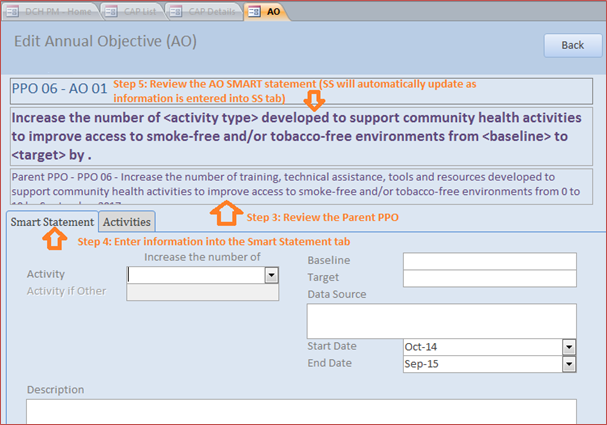
Task: Click the Start Date value Oct-14
Action: (421, 347)
